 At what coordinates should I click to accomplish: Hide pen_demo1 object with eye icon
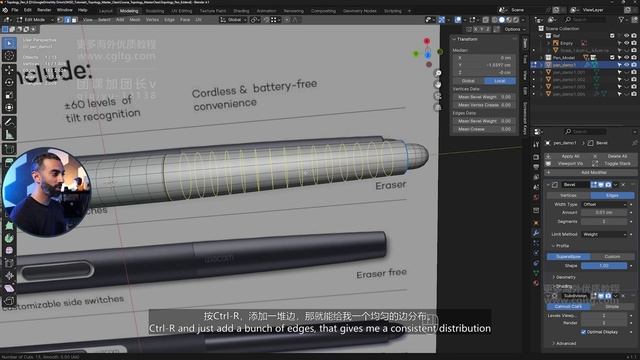tap(627, 64)
